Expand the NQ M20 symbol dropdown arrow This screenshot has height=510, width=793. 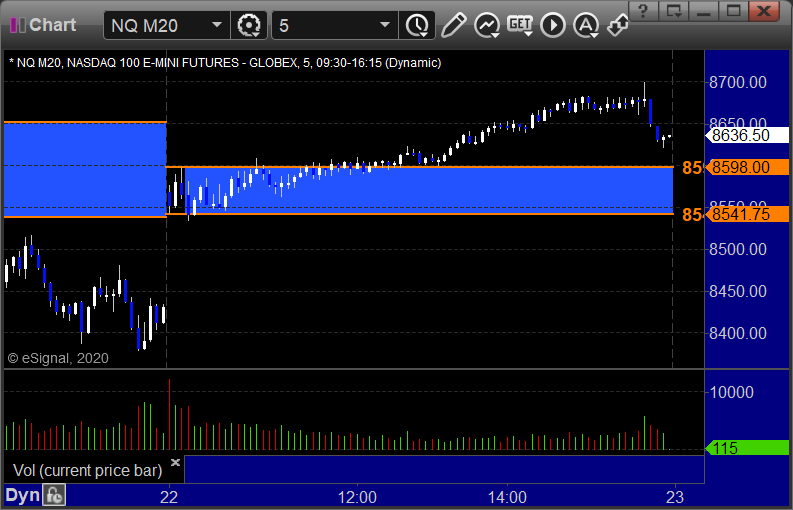click(x=216, y=25)
